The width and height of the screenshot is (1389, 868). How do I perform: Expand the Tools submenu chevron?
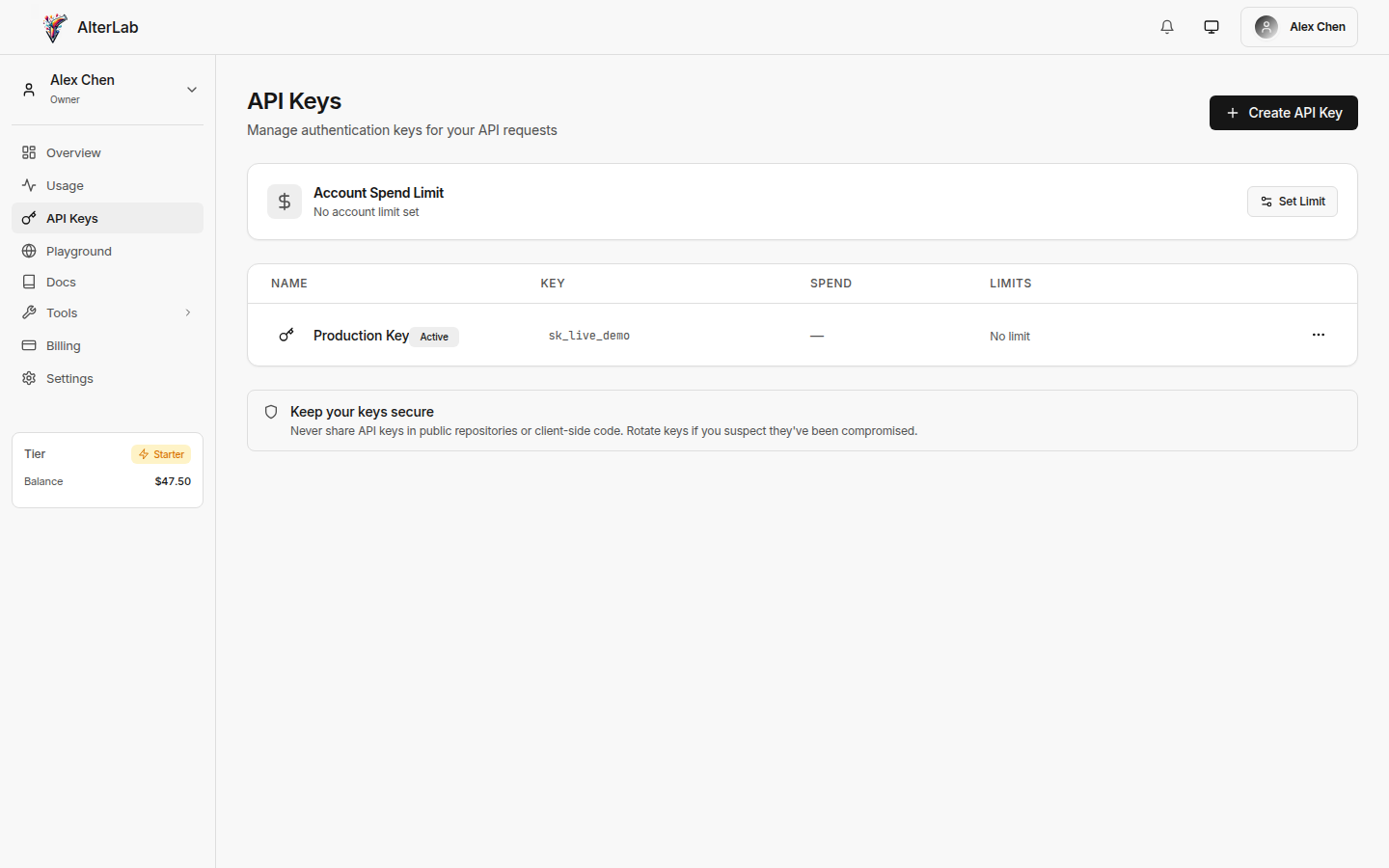(x=188, y=312)
